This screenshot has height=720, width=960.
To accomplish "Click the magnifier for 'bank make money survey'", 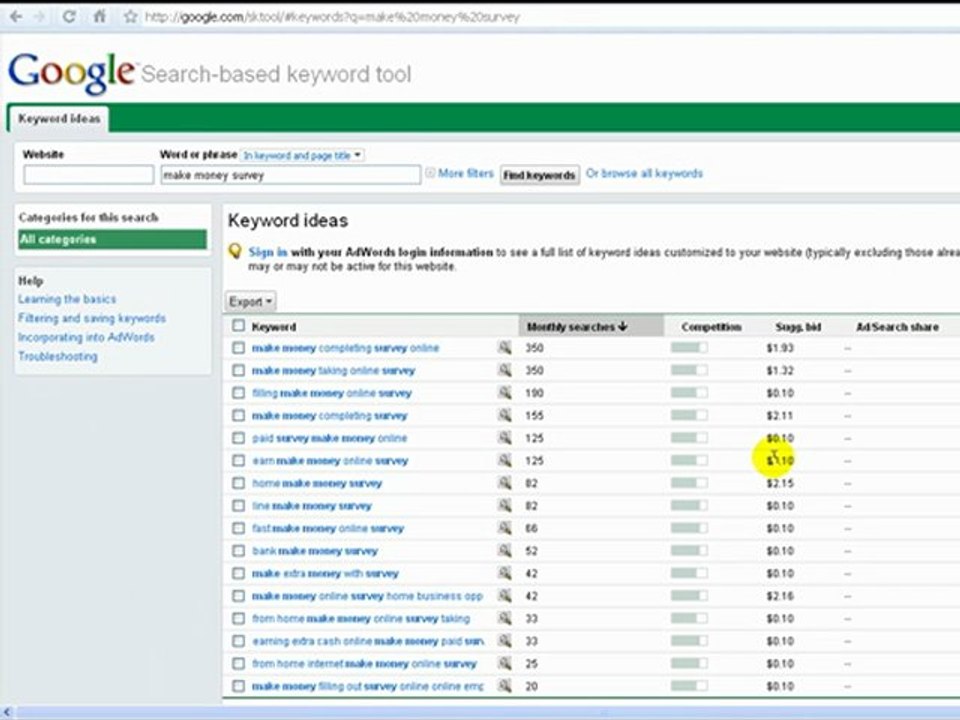I will [504, 551].
